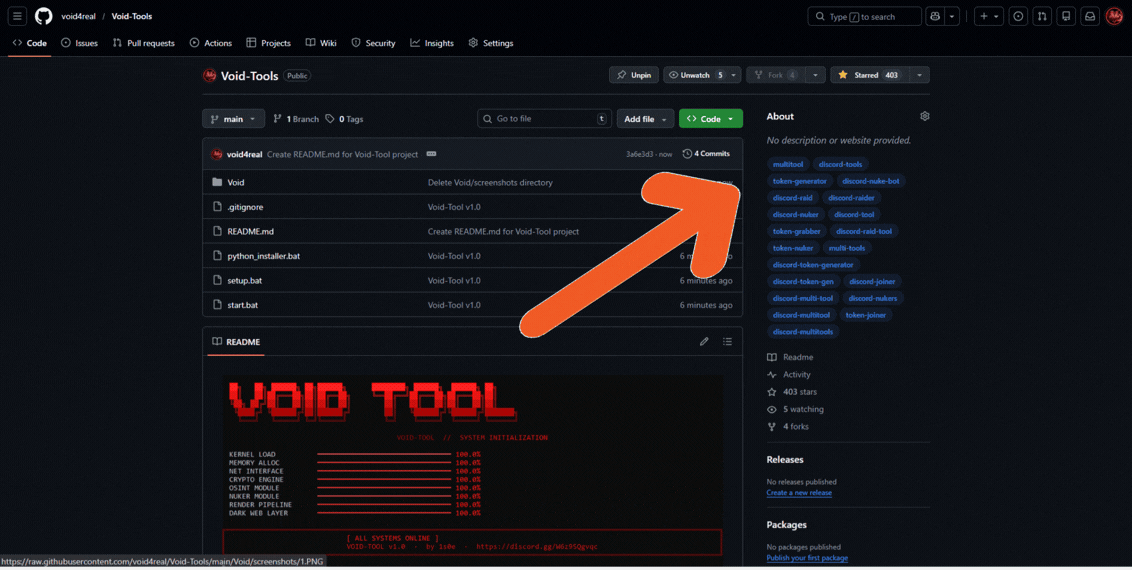The width and height of the screenshot is (1132, 570).
Task: Click the Create a new release link
Action: 798,493
